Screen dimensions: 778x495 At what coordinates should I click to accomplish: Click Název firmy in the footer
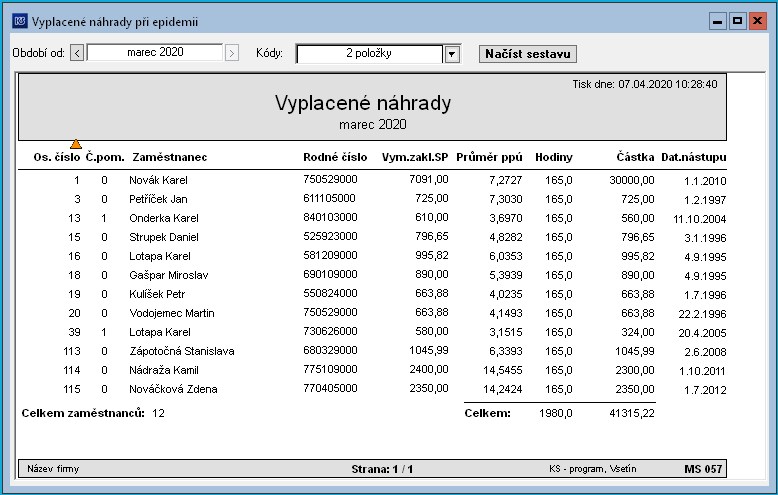(53, 469)
